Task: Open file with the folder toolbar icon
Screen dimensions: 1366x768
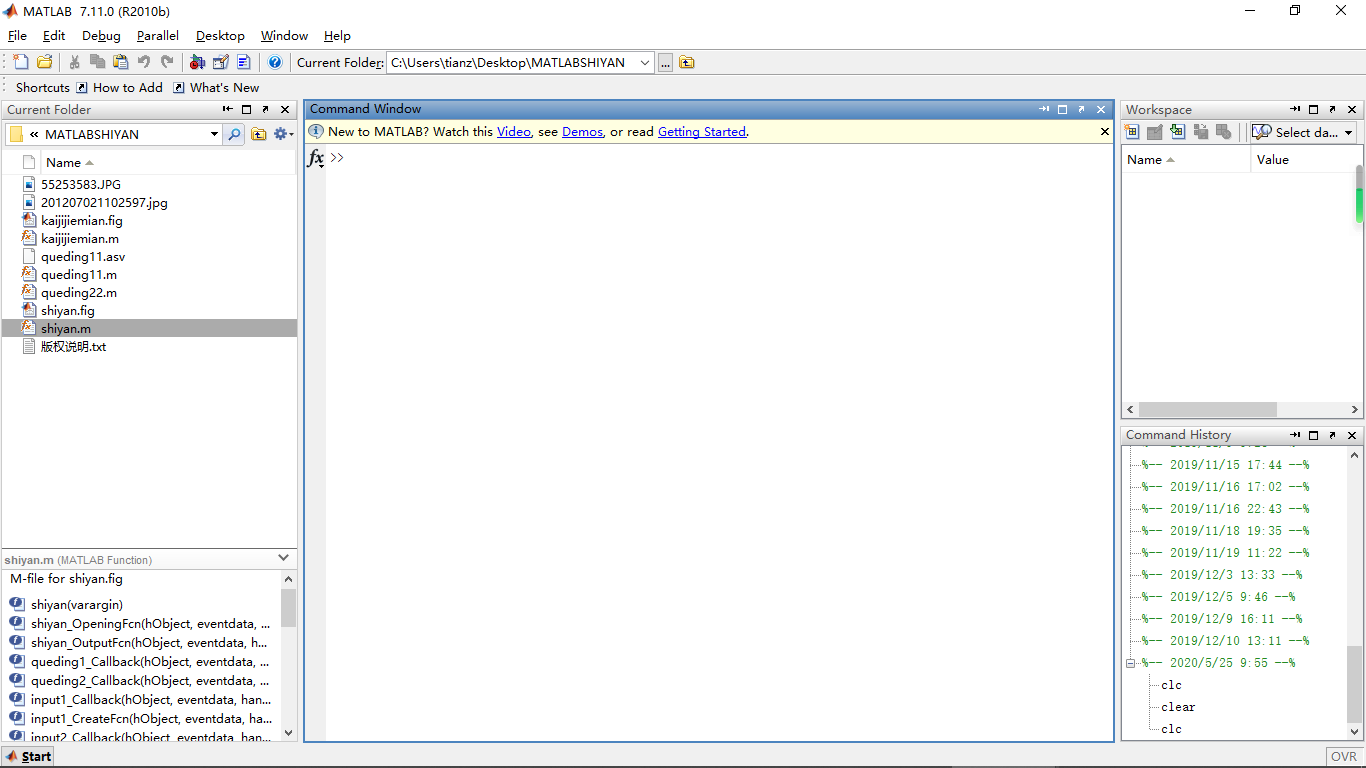Action: click(45, 62)
